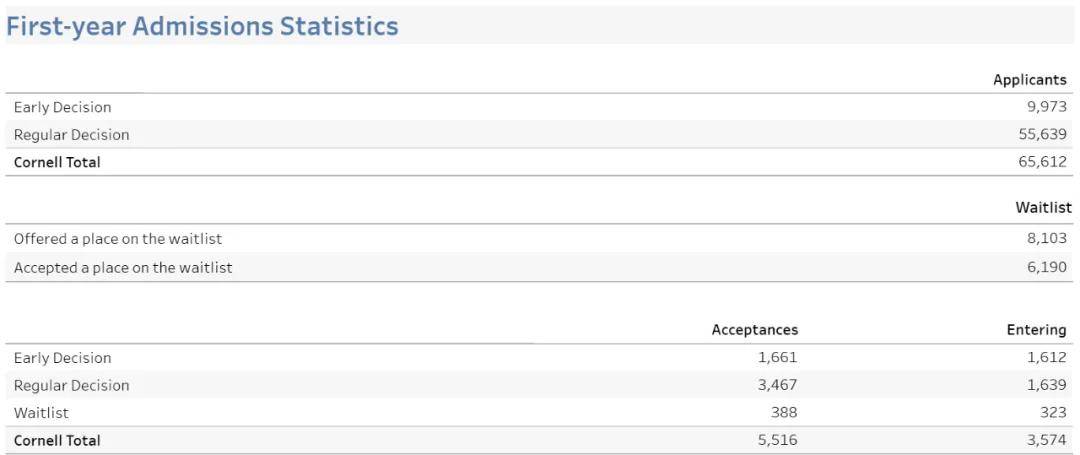
Task: Select the Early Decision entering value 1,612
Action: tap(1046, 357)
